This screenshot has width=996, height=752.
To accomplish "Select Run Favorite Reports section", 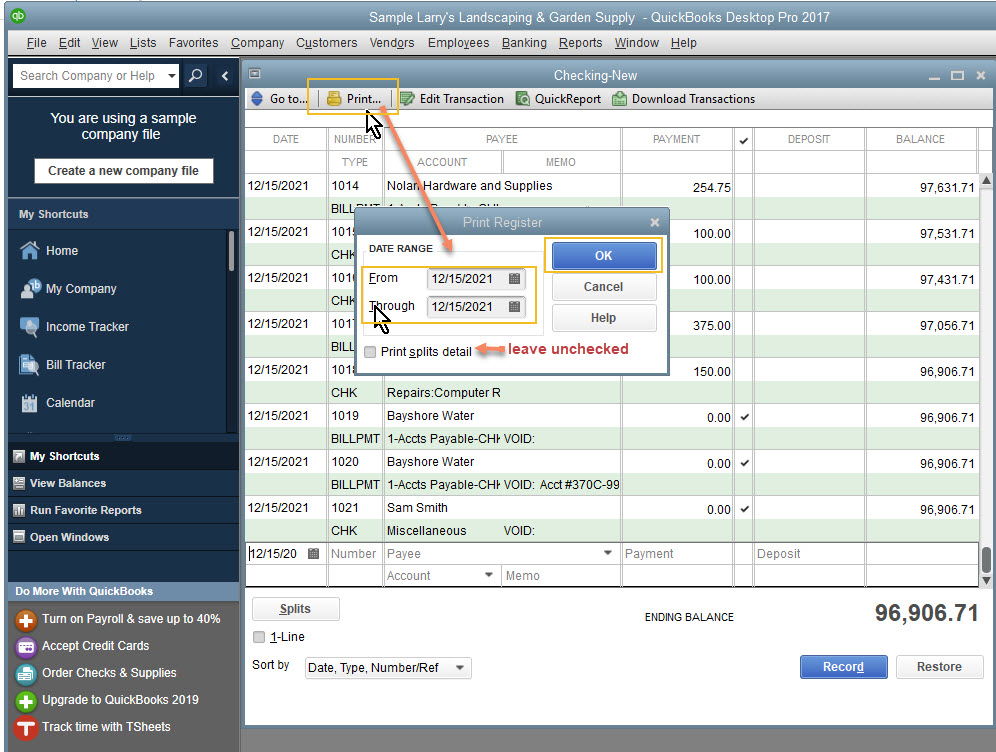I will tap(123, 510).
